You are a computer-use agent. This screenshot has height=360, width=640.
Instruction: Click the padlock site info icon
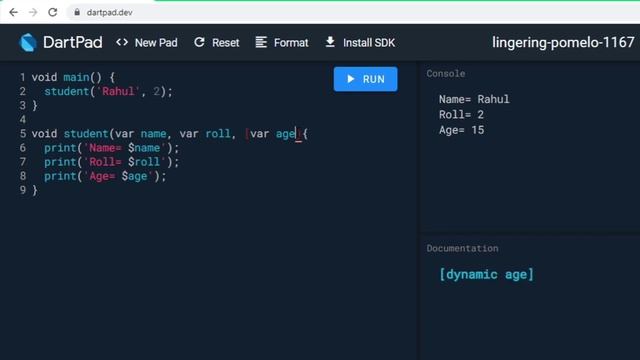(77, 12)
